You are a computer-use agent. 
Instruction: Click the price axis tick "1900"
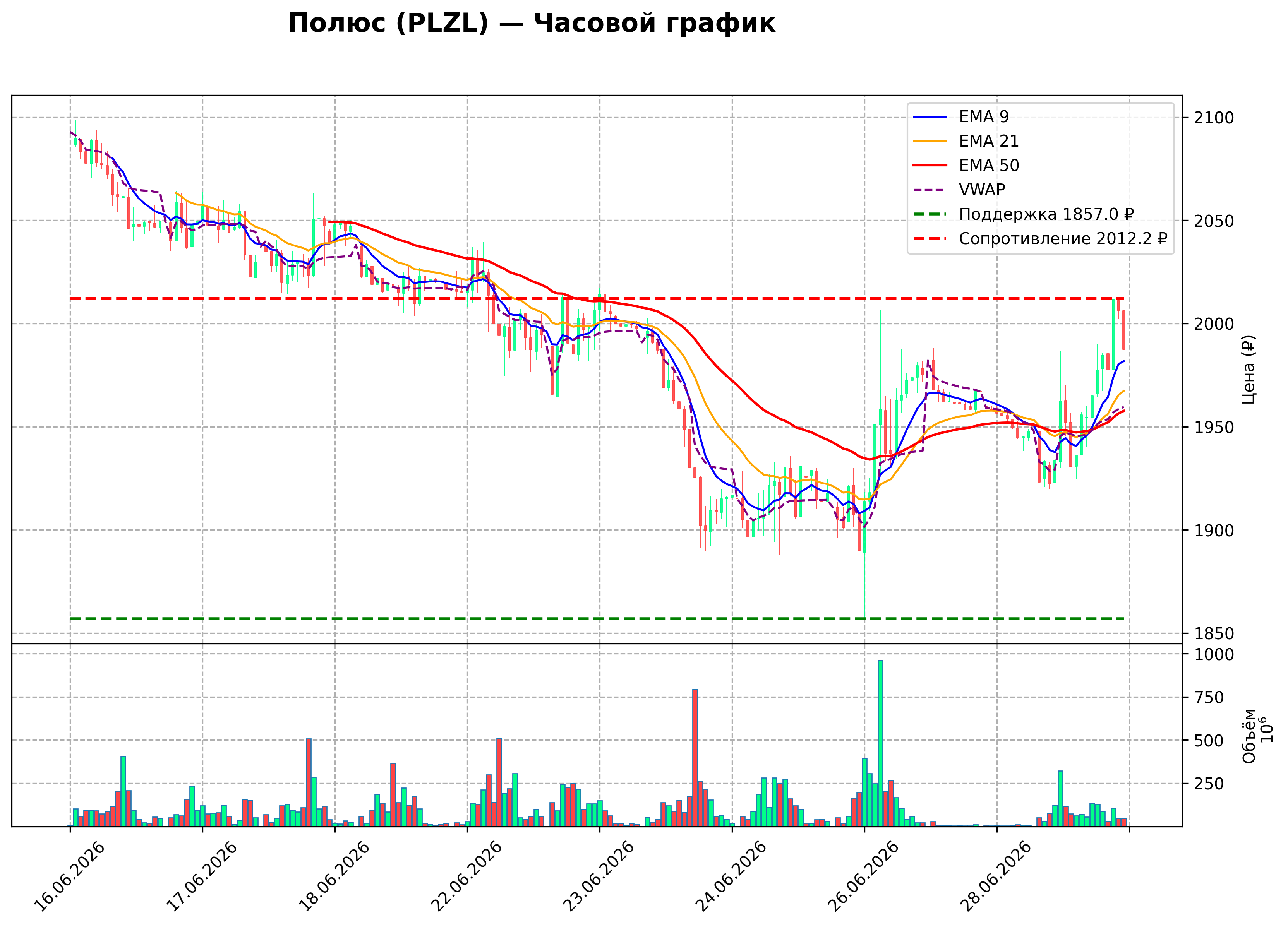1214,531
